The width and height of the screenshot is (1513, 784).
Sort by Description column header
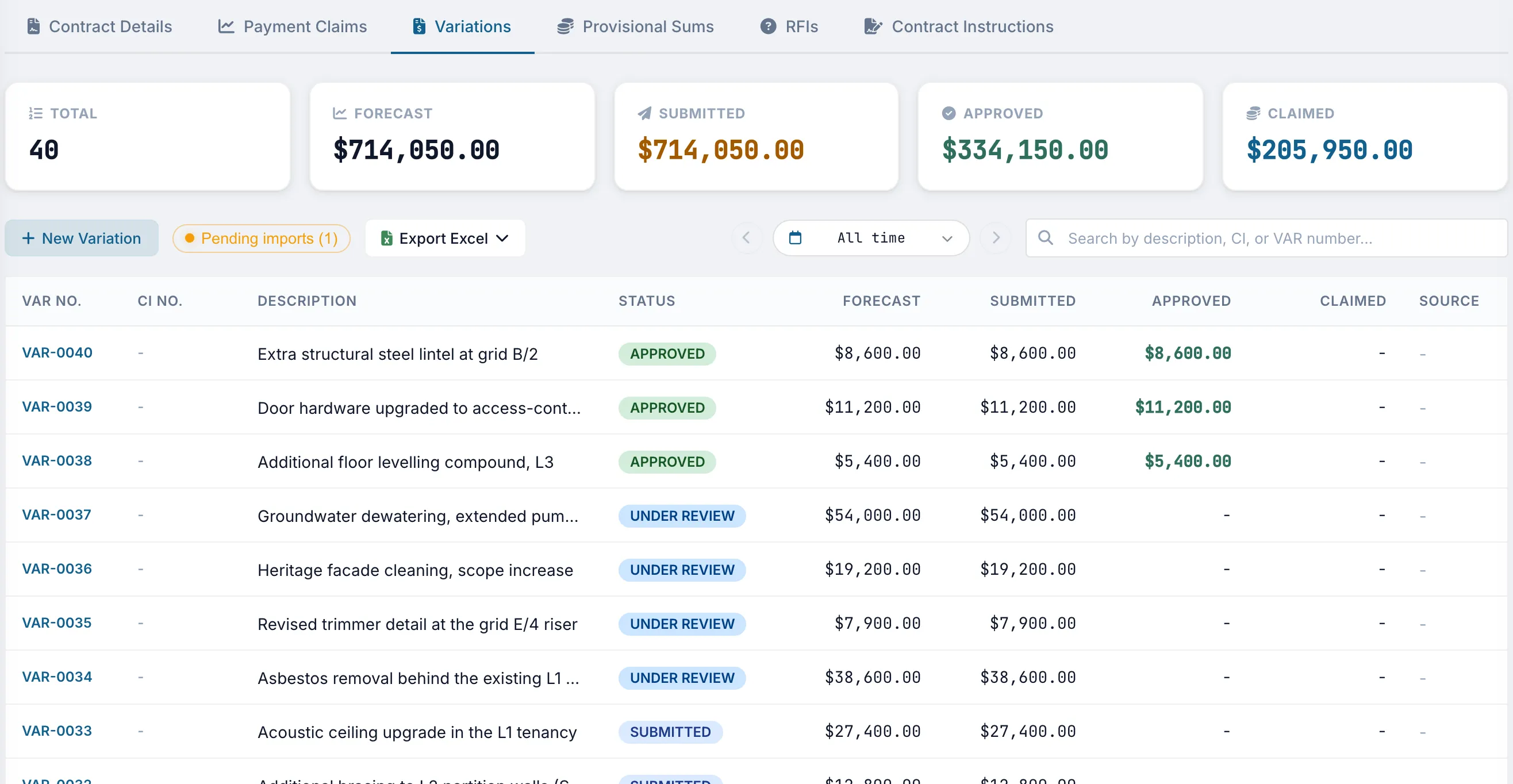pos(306,301)
